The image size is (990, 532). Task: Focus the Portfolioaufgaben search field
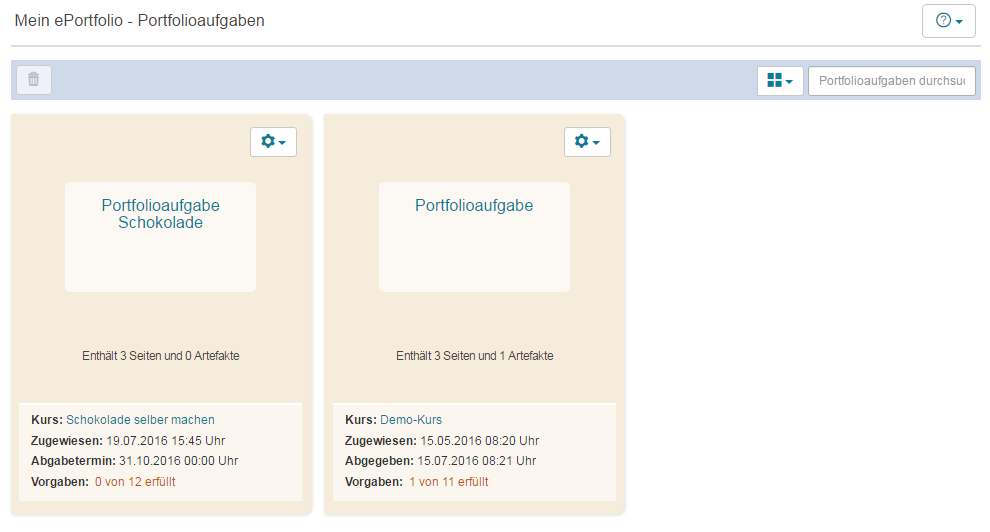point(891,81)
